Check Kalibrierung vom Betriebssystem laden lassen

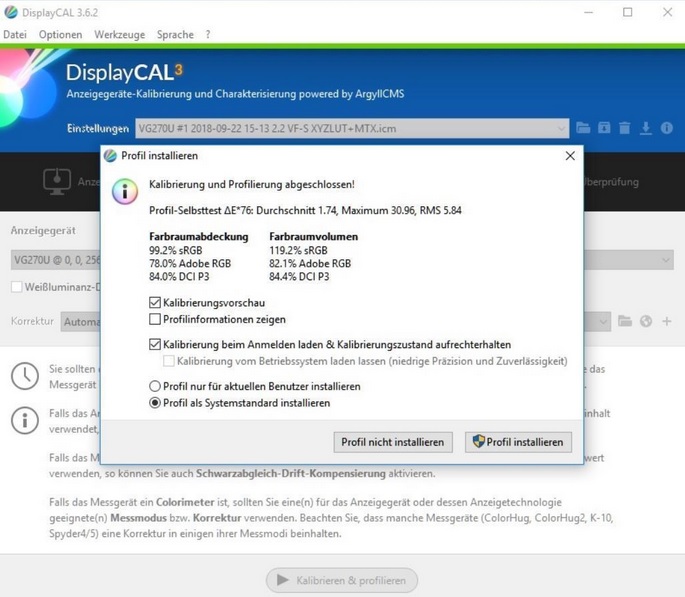(169, 361)
